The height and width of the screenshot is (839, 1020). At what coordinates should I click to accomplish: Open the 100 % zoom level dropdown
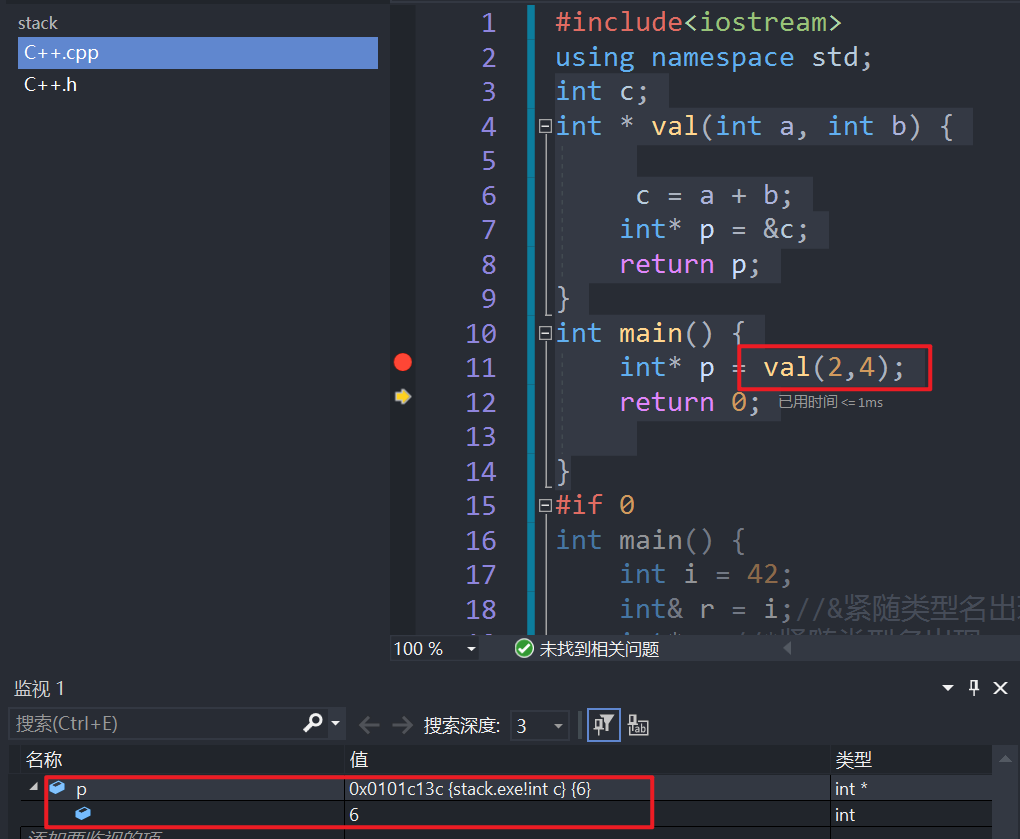(471, 649)
